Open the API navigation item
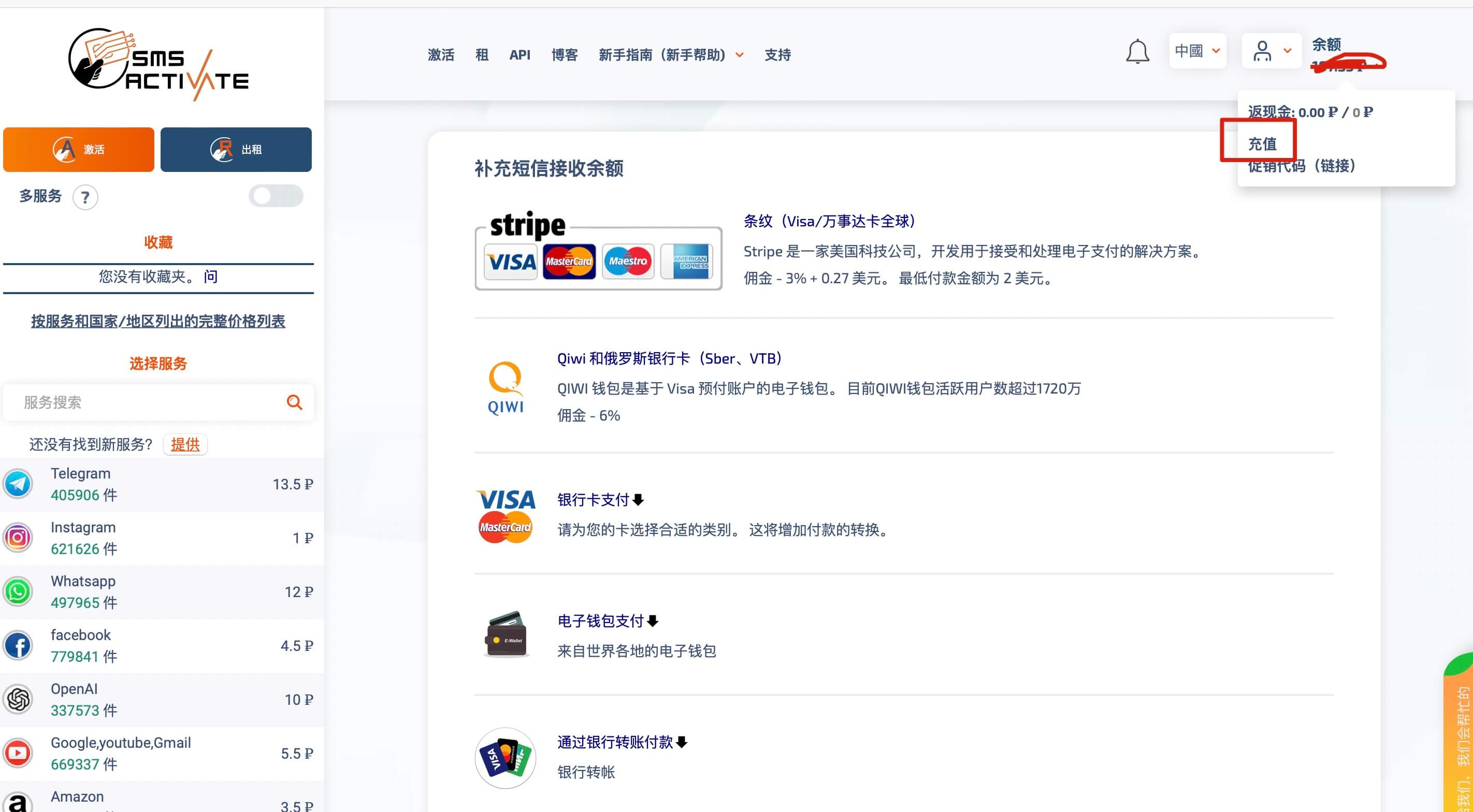This screenshot has width=1473, height=812. [x=520, y=55]
